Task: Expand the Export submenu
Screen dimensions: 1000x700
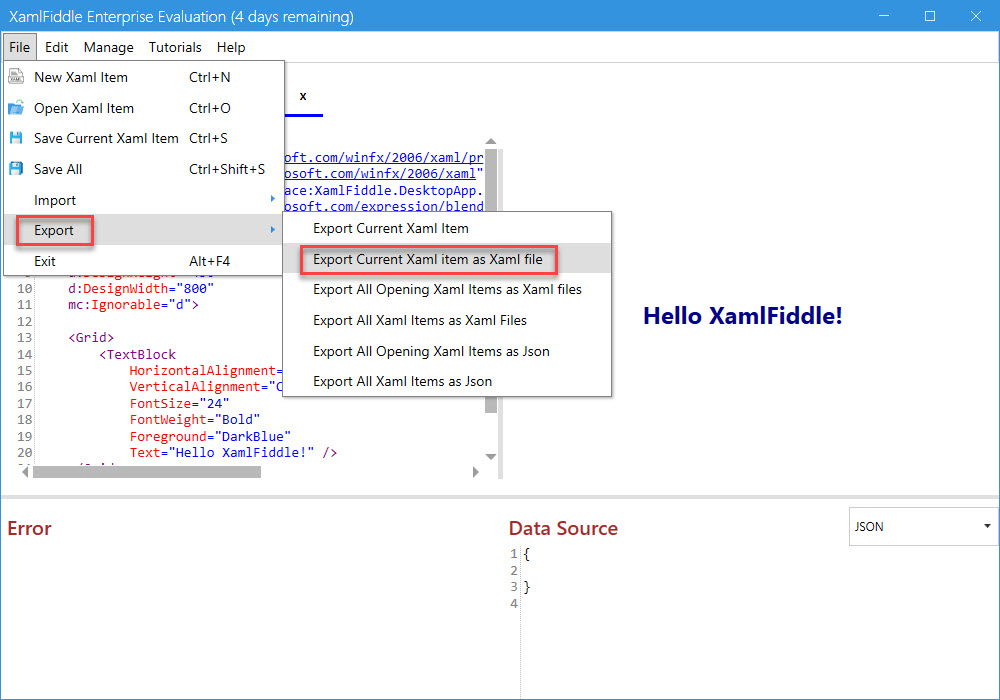Action: pos(143,230)
